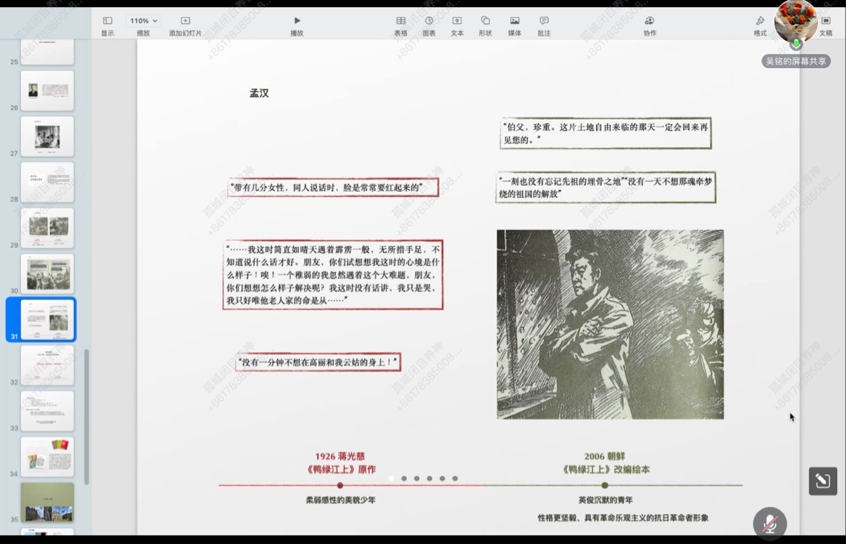Add a comment with 批注 icon
Viewport: 846px width, 544px height.
pos(544,25)
